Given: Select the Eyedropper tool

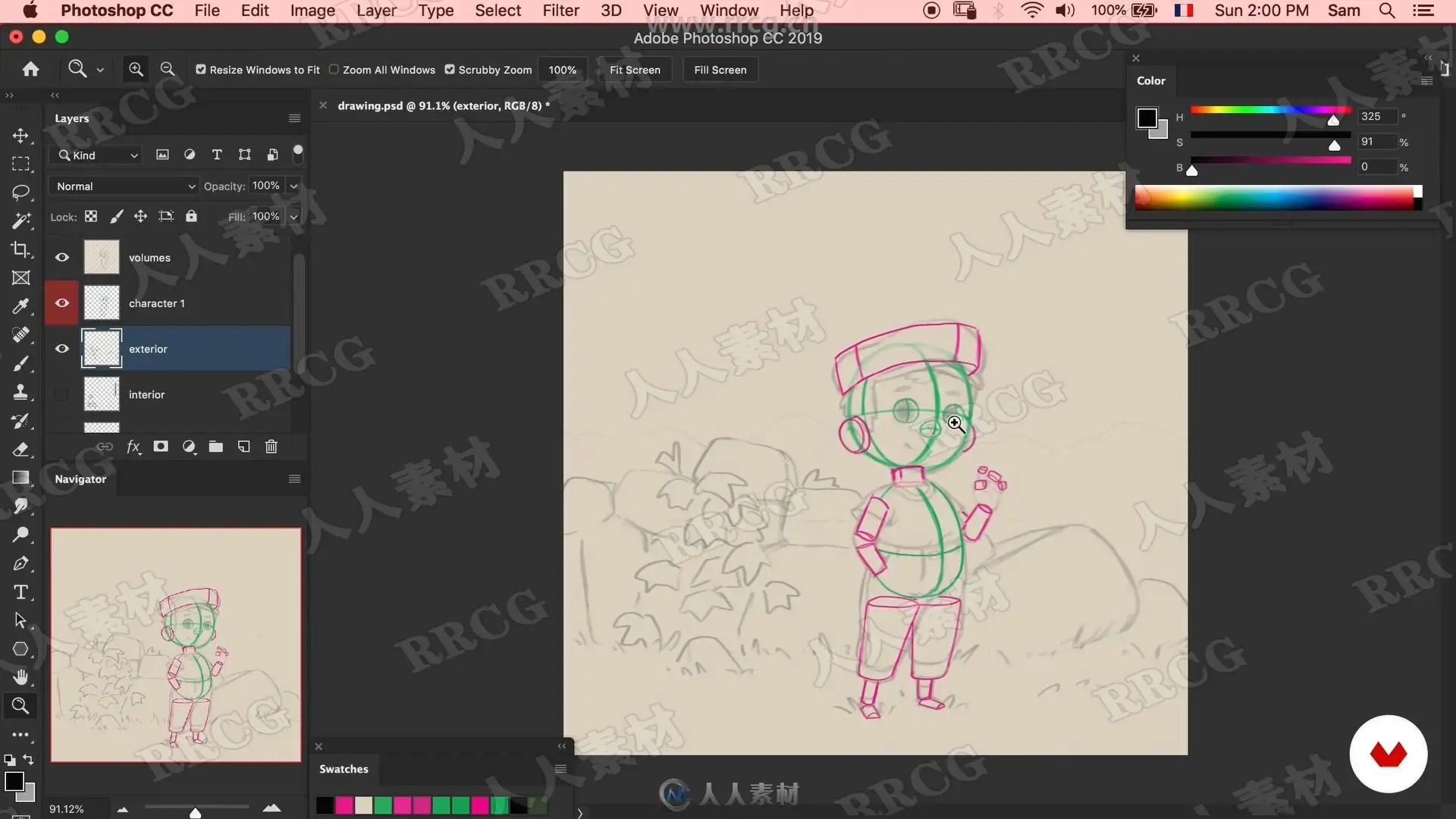Looking at the screenshot, I should point(20,306).
